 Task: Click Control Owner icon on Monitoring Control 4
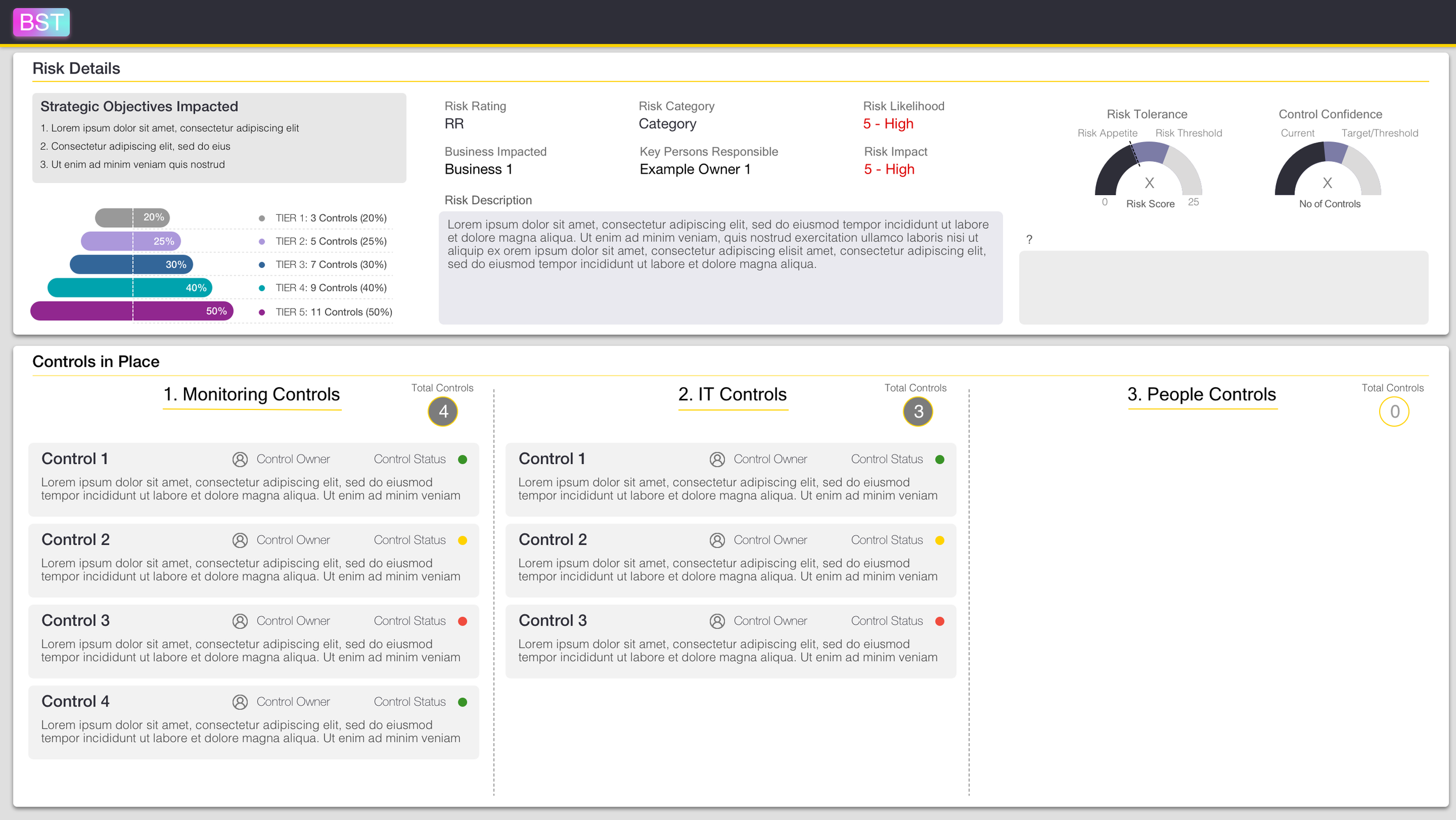tap(239, 702)
